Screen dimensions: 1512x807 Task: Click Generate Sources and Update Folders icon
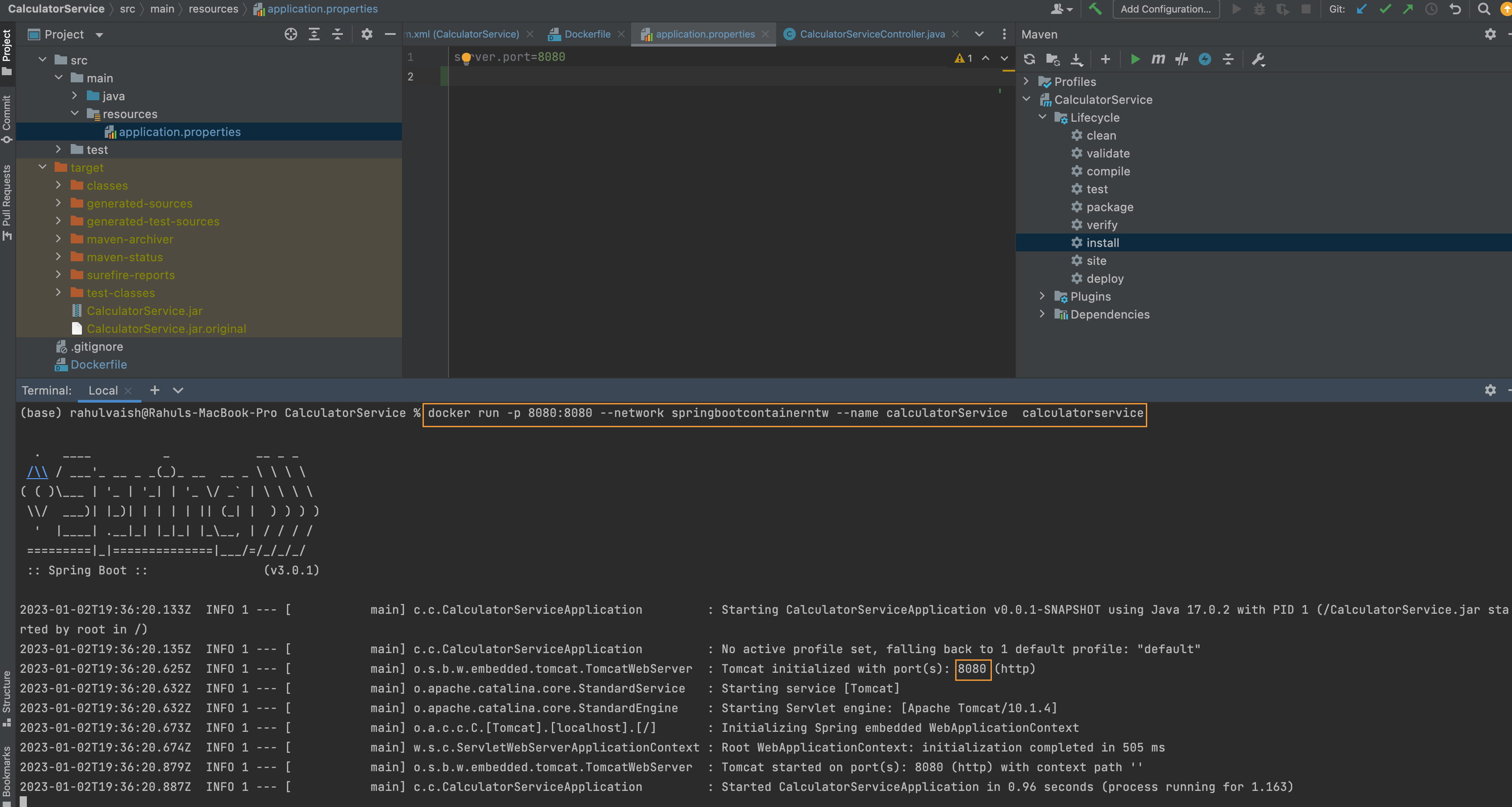(1052, 59)
